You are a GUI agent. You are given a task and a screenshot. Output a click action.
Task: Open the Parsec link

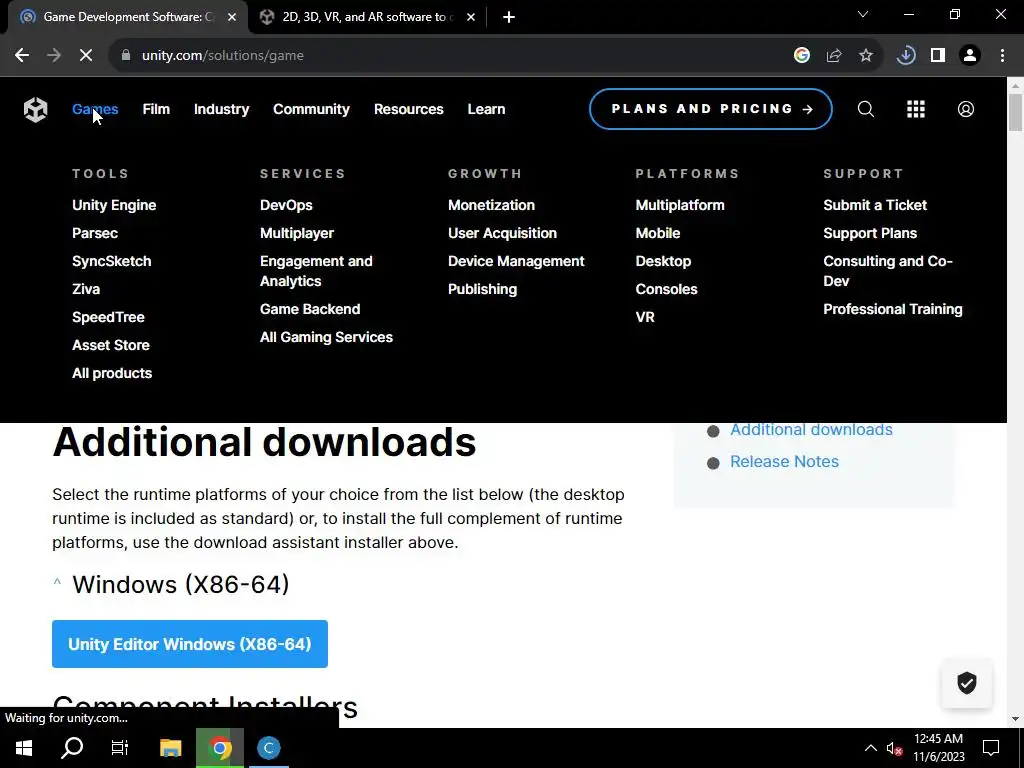95,233
